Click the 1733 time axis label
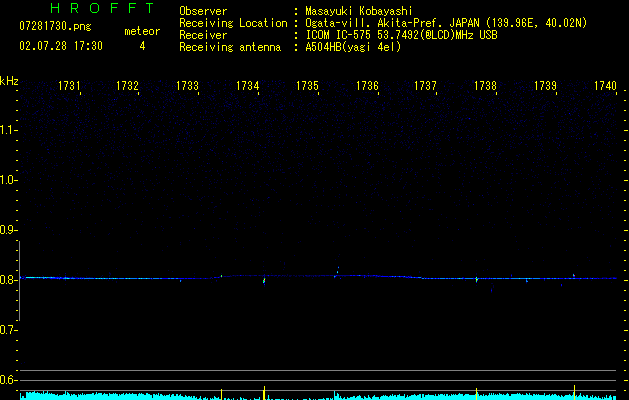The image size is (629, 400). 187,86
